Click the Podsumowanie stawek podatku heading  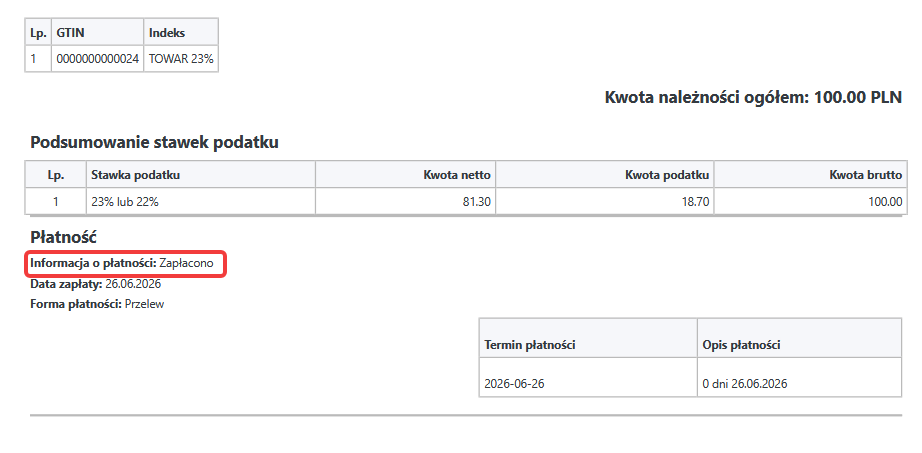tap(154, 142)
